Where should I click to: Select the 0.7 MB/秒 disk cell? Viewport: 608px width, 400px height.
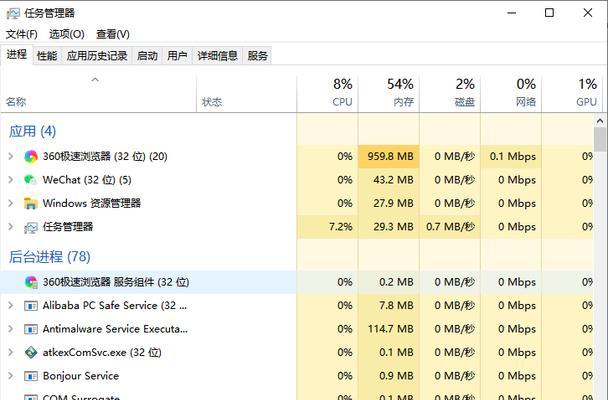(x=450, y=227)
